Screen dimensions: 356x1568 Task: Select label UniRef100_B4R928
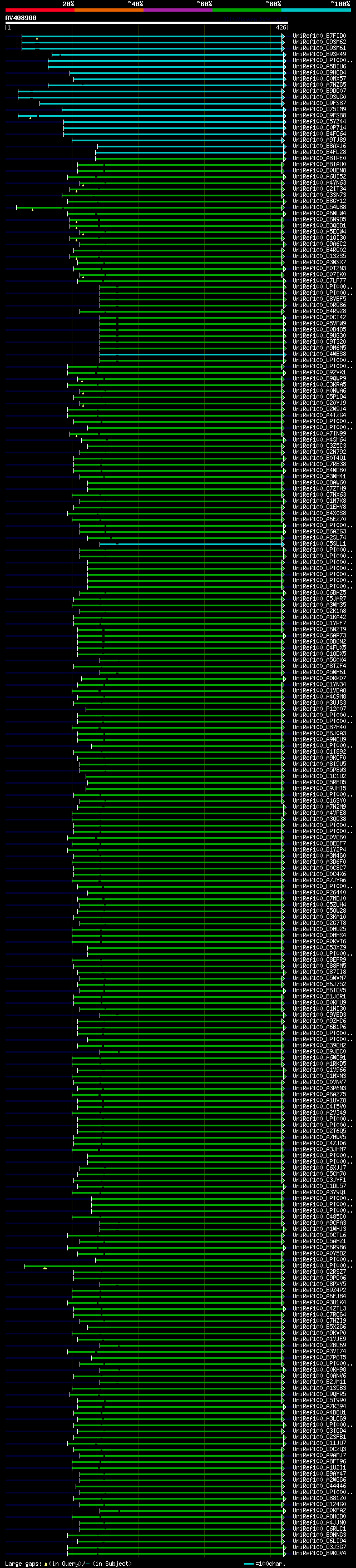(319, 311)
